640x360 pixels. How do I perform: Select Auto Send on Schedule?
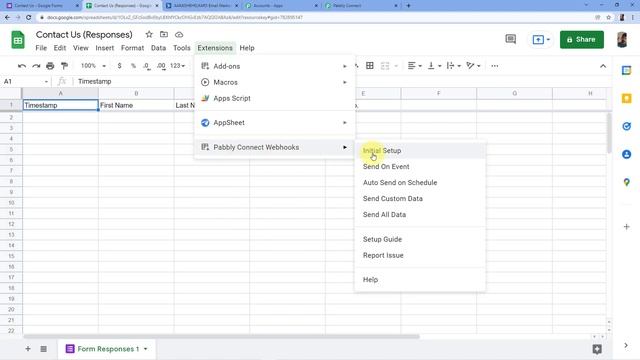(420, 182)
